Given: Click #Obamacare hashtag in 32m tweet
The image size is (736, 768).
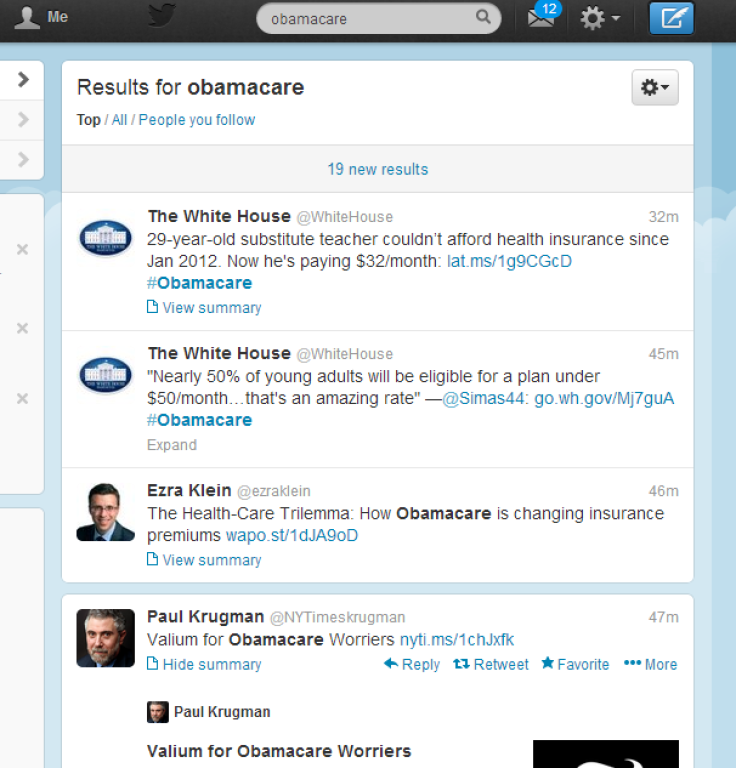Looking at the screenshot, I should (199, 283).
